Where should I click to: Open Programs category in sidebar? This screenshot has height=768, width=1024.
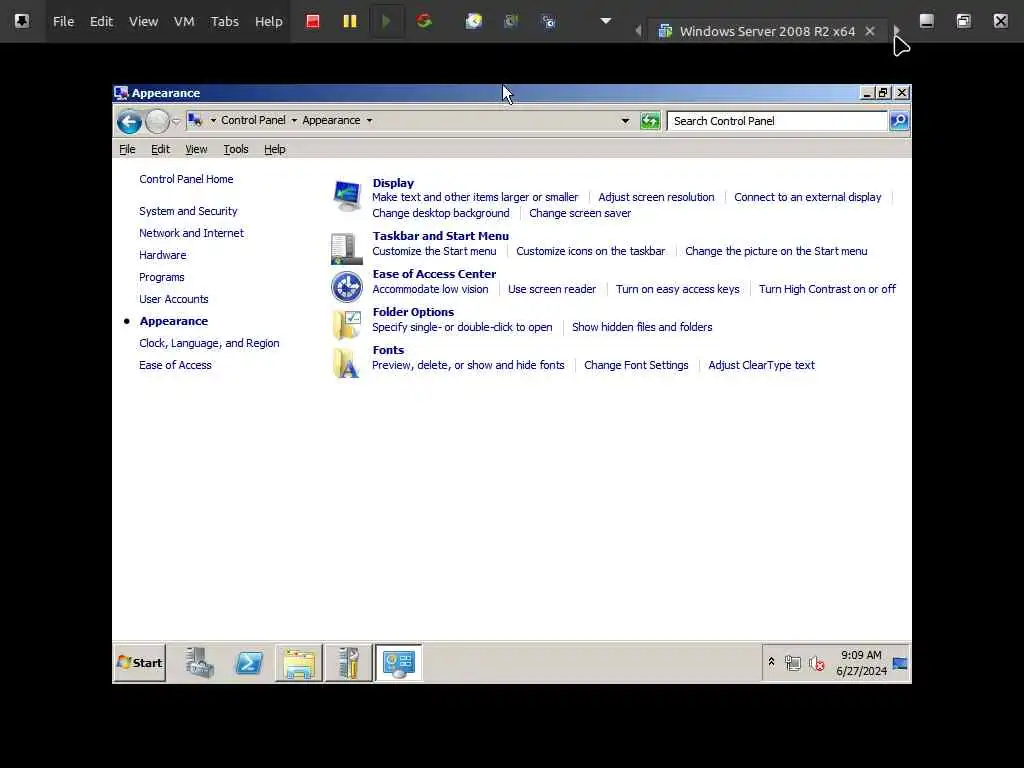(x=162, y=278)
